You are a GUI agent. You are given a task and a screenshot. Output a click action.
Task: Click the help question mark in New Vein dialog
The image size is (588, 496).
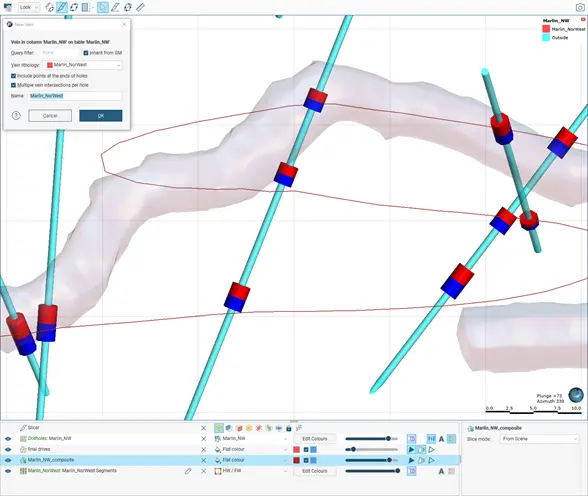[16, 115]
